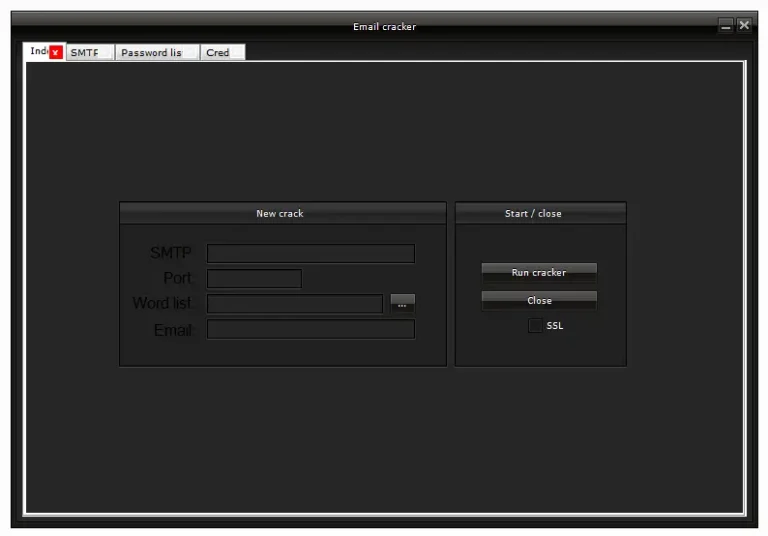Go to the Cred tab
768x536 pixels.
click(x=219, y=53)
